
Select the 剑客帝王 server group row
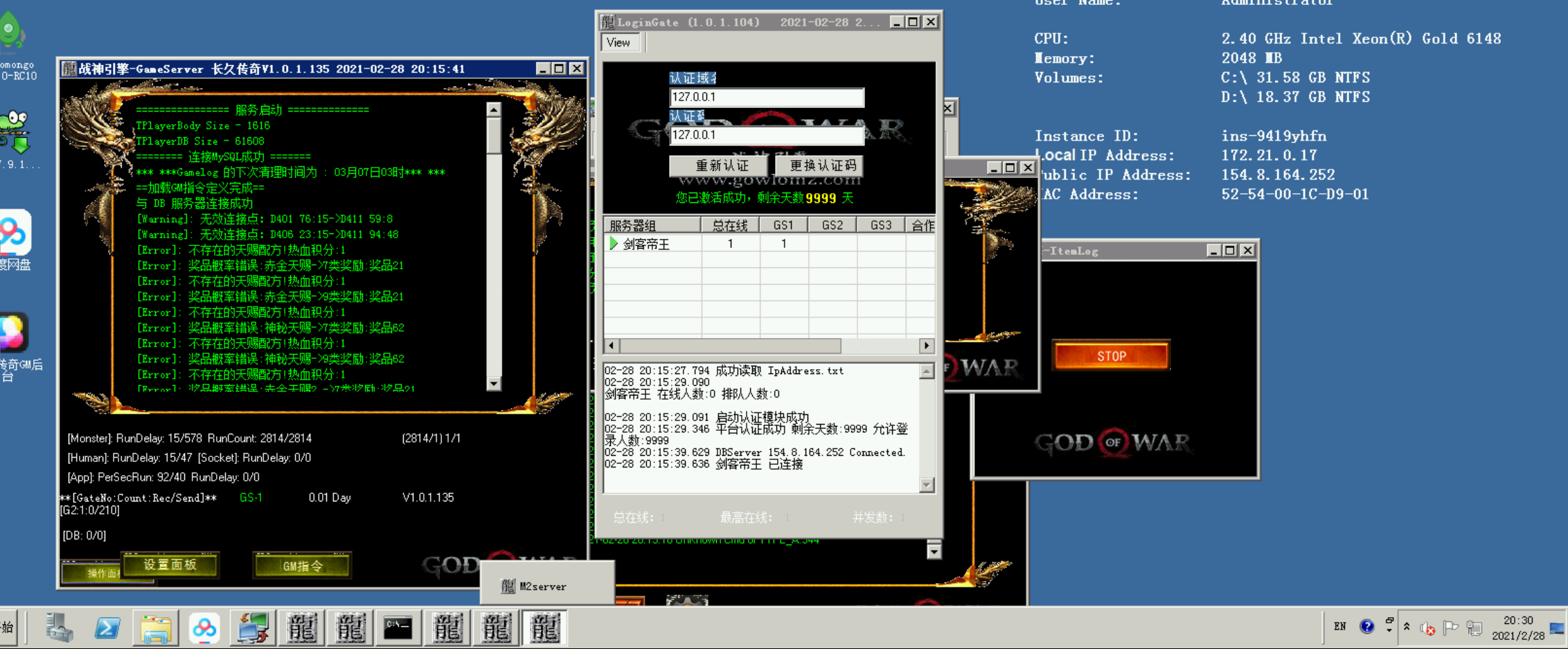pyautogui.click(x=769, y=244)
